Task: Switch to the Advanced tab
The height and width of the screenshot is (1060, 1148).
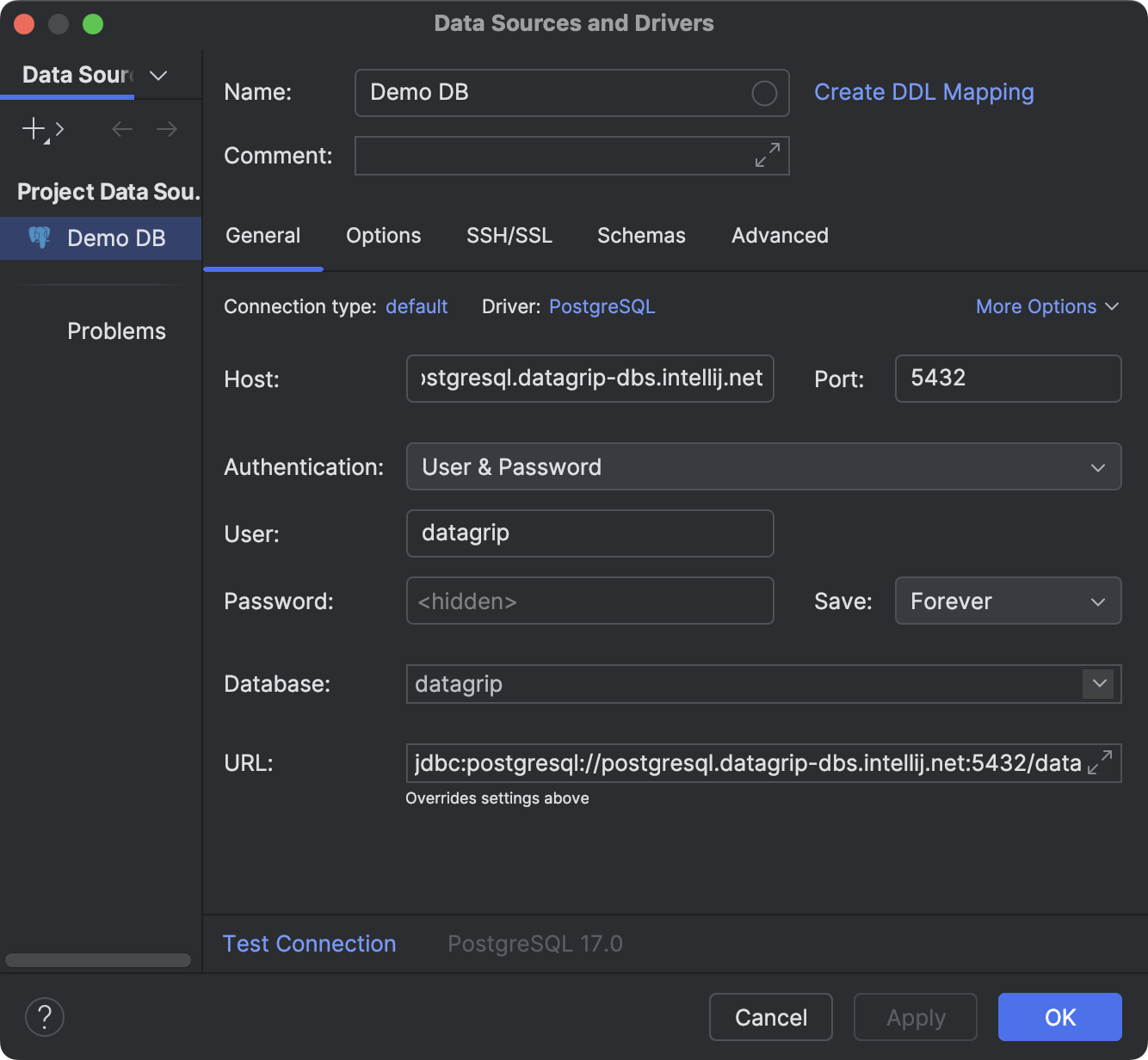Action: point(779,235)
